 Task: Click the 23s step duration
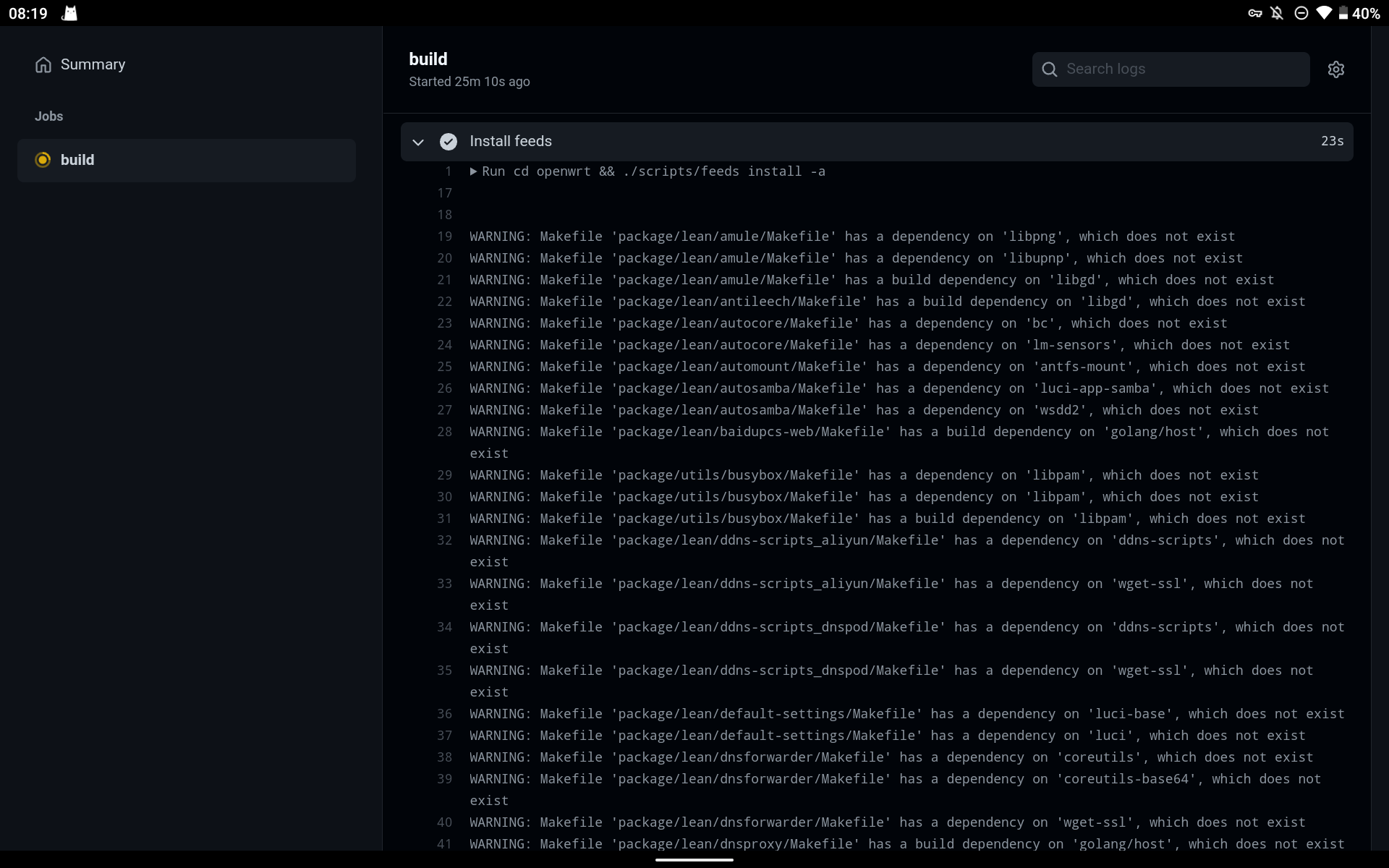pyautogui.click(x=1331, y=141)
